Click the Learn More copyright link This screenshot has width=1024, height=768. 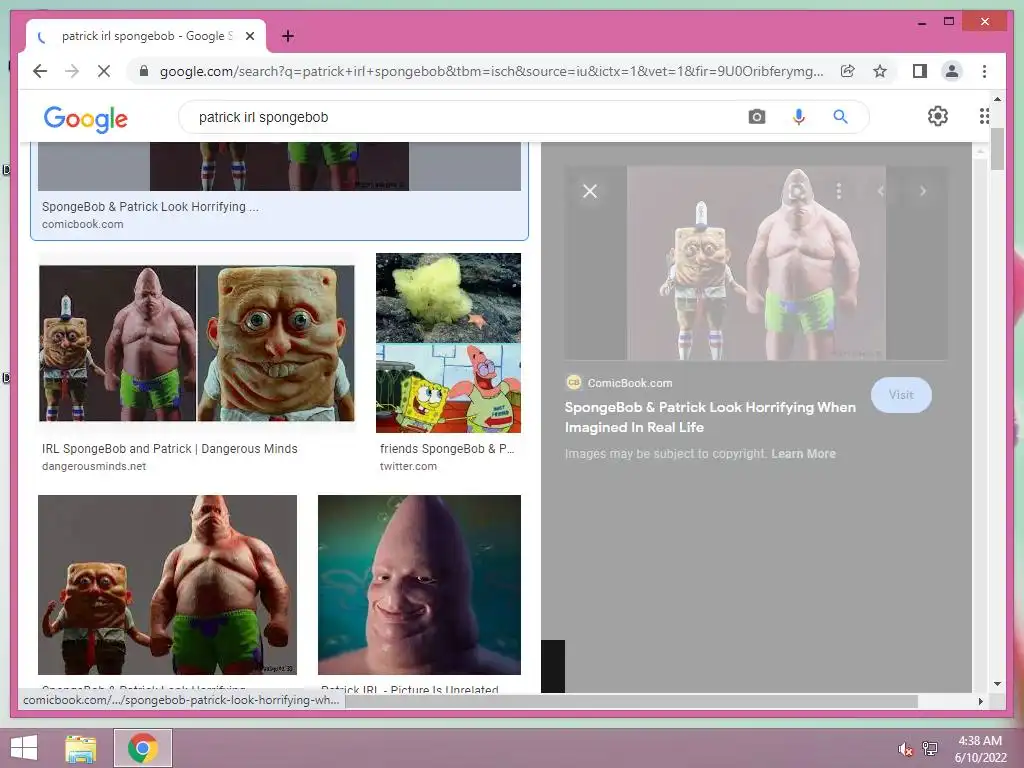(x=803, y=453)
